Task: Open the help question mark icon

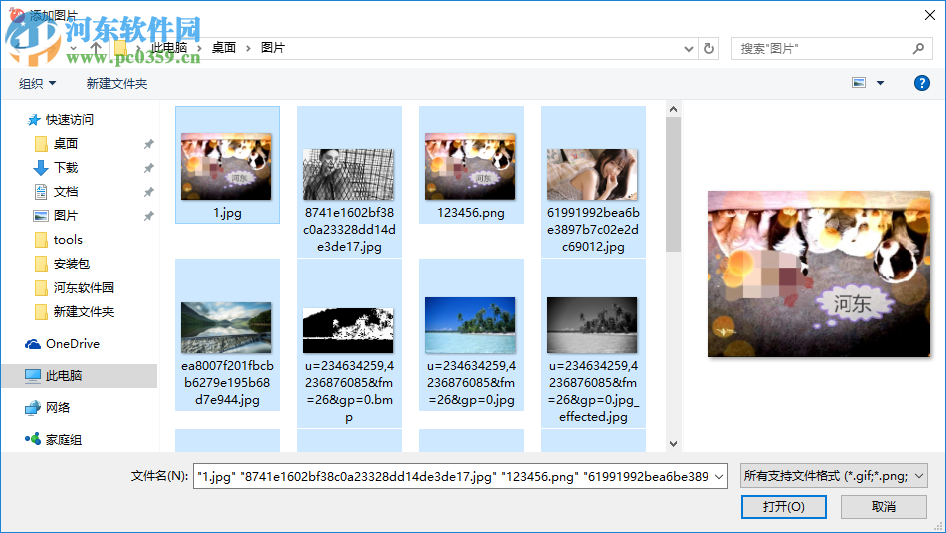Action: click(x=921, y=83)
